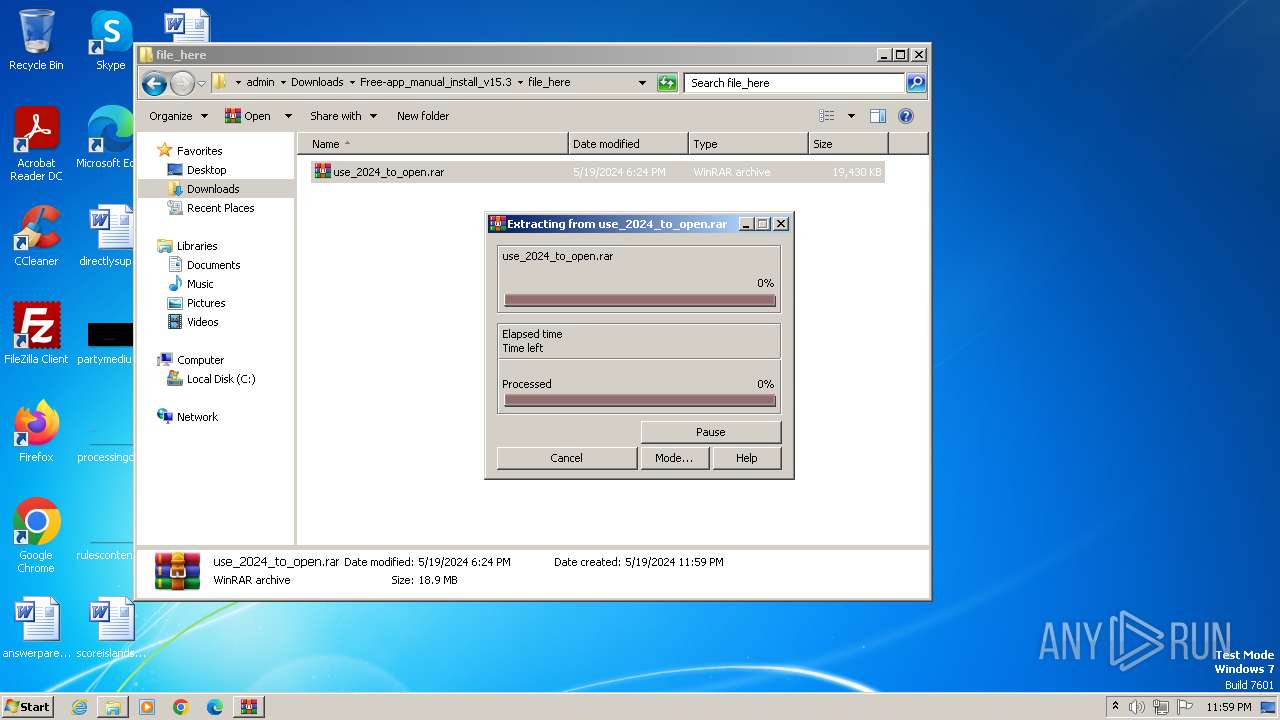The width and height of the screenshot is (1280, 720).
Task: Select Network in the navigation pane
Action: click(197, 417)
